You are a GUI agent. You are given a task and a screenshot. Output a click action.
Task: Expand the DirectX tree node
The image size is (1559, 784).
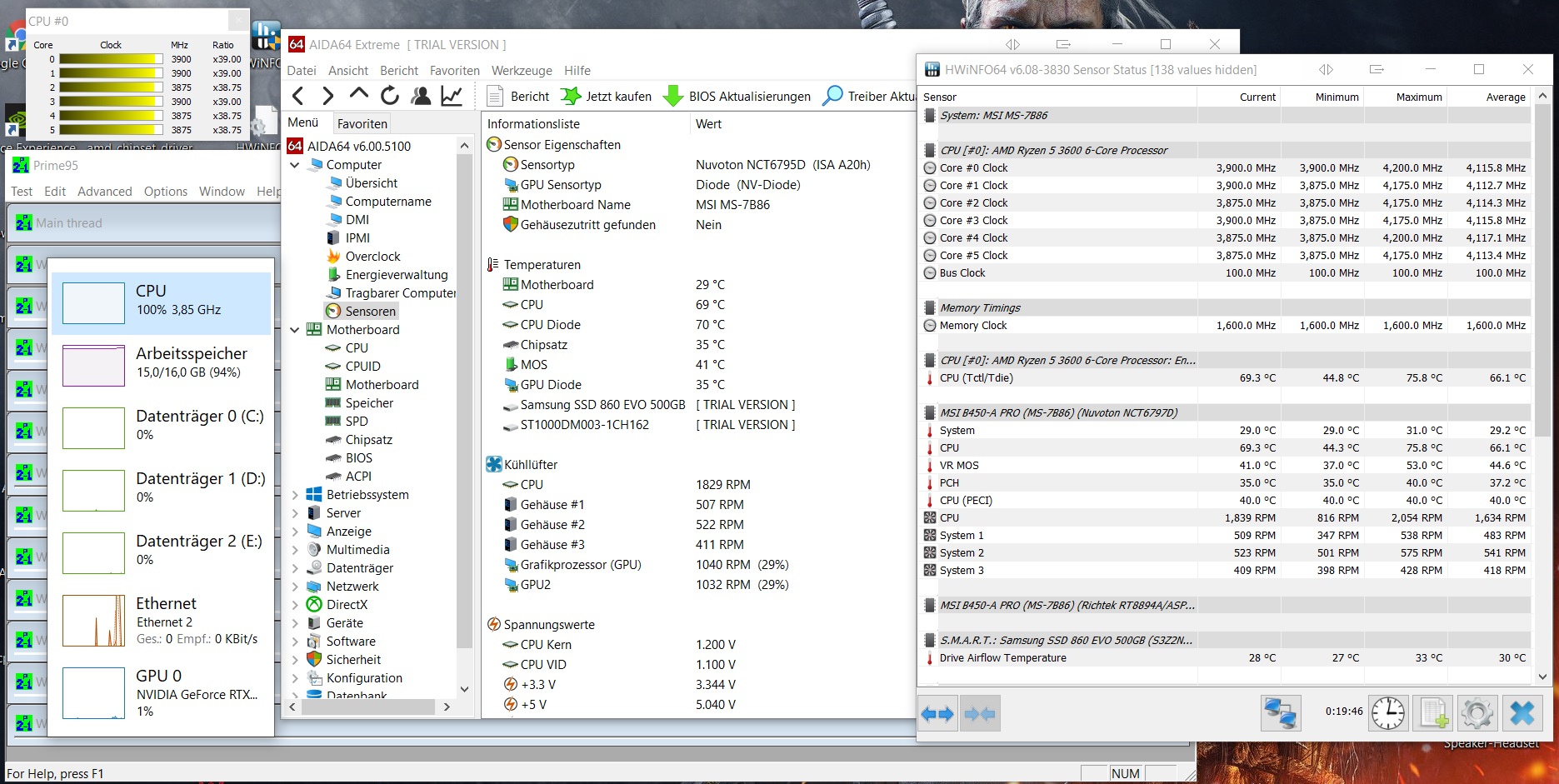click(x=295, y=605)
